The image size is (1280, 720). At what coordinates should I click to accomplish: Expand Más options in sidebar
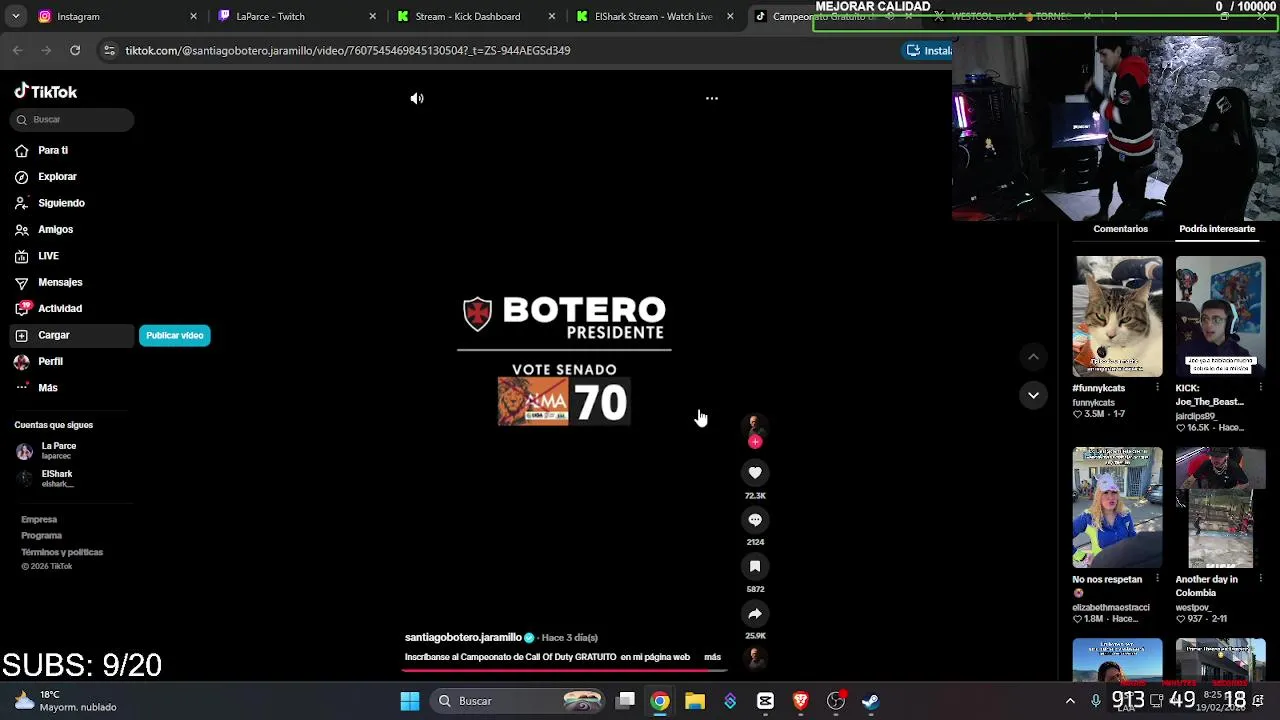(x=48, y=387)
